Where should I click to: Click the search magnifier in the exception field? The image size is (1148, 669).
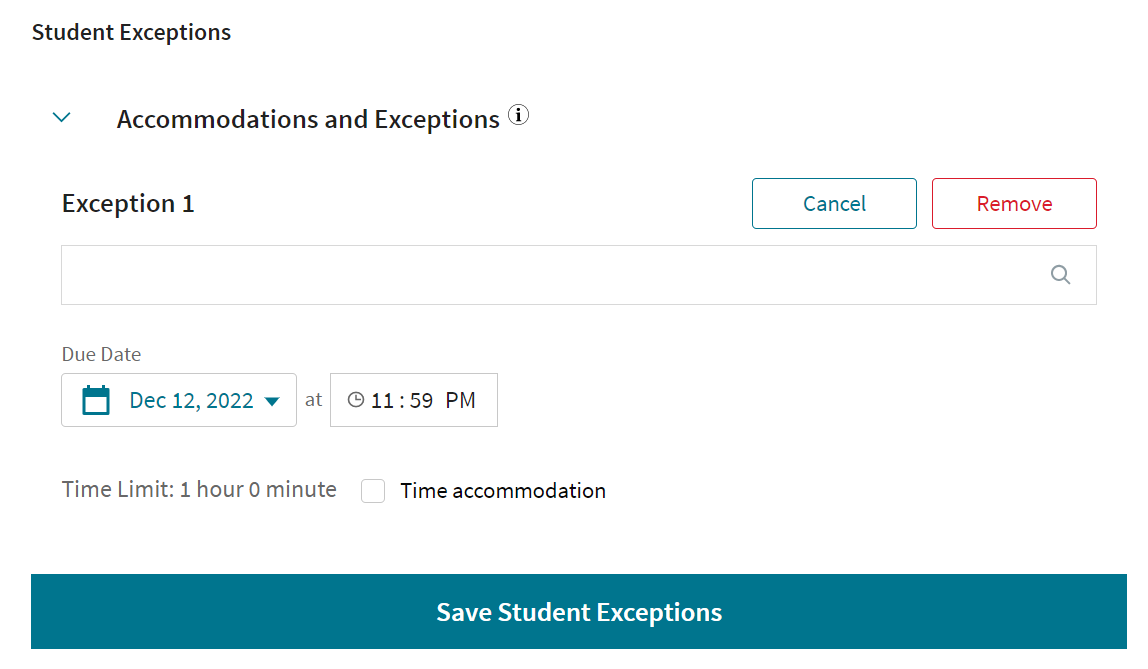pos(1060,274)
